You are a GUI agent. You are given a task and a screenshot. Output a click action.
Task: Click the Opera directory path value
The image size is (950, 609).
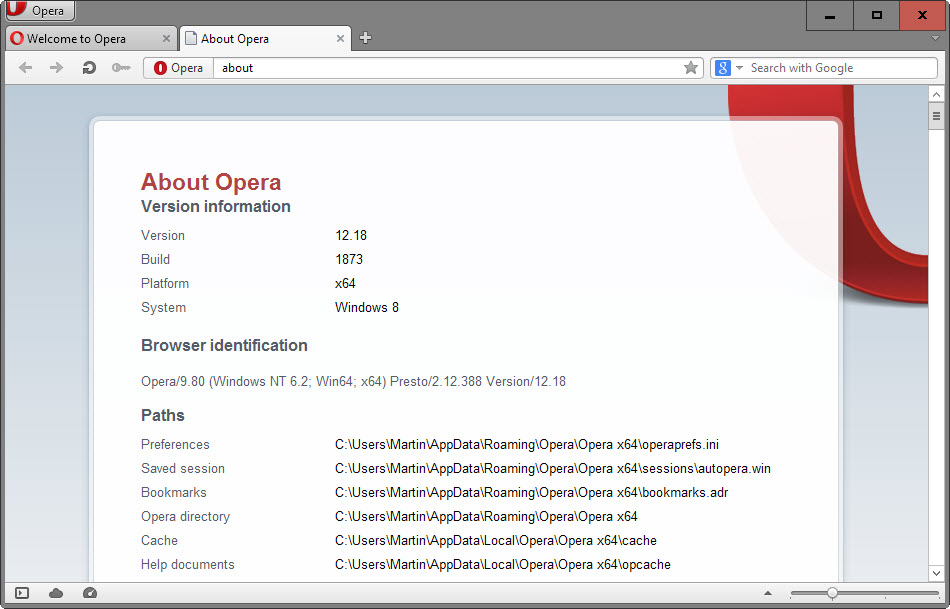click(486, 517)
